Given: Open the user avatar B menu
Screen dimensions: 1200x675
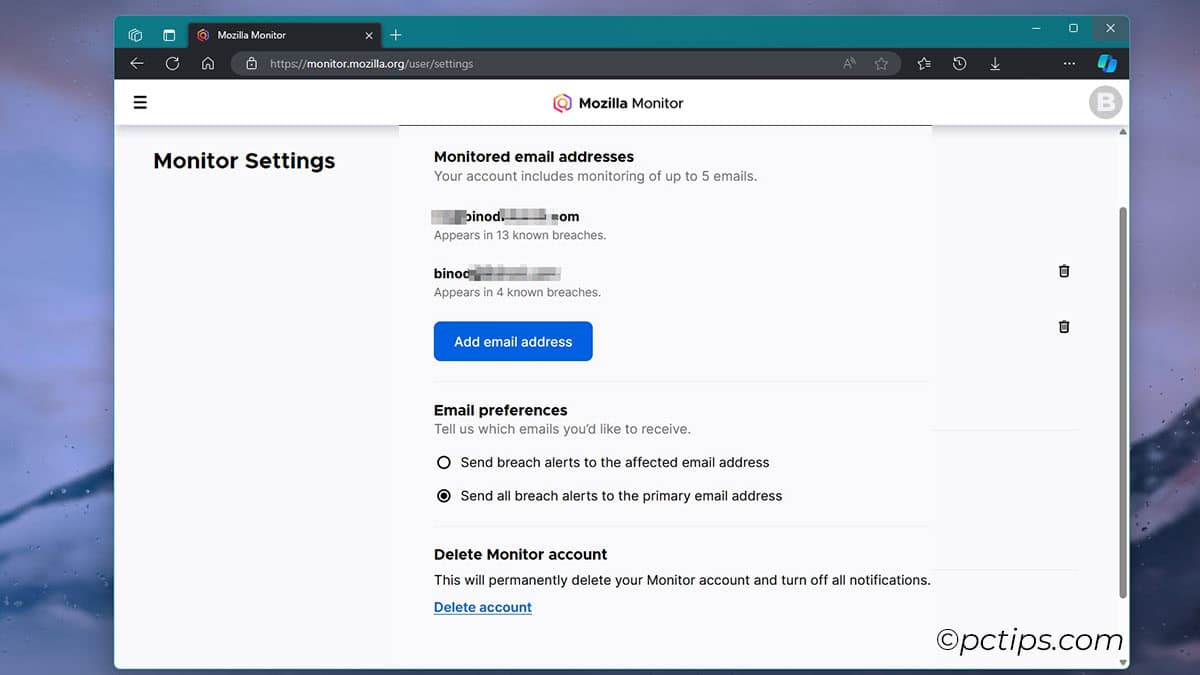Looking at the screenshot, I should 1105,102.
